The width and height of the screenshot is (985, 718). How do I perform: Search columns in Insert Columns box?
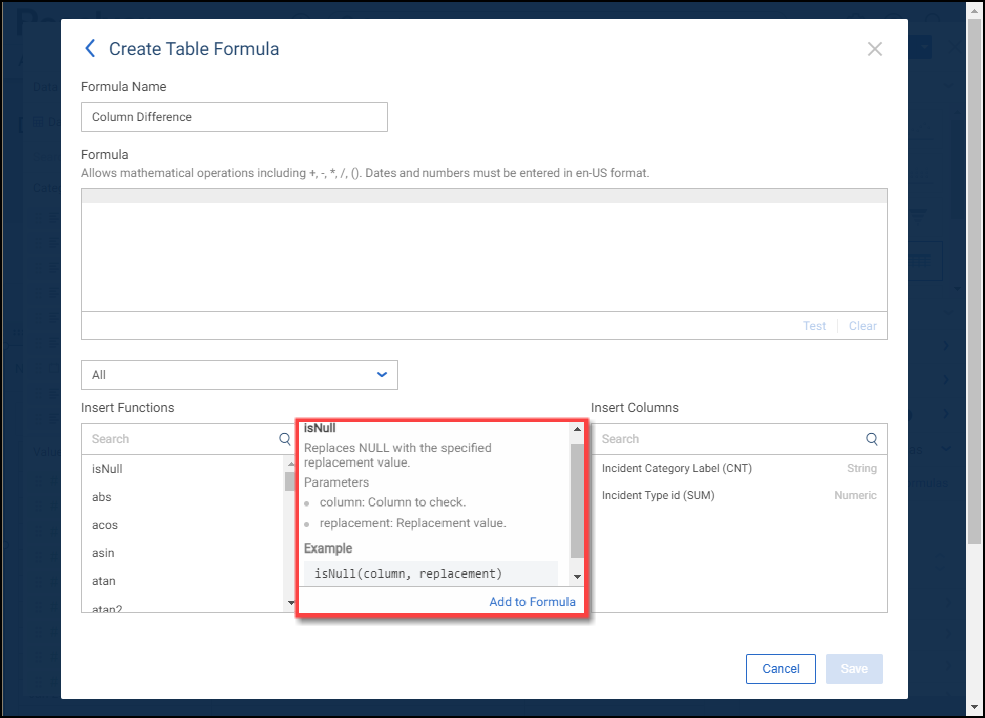(x=728, y=439)
